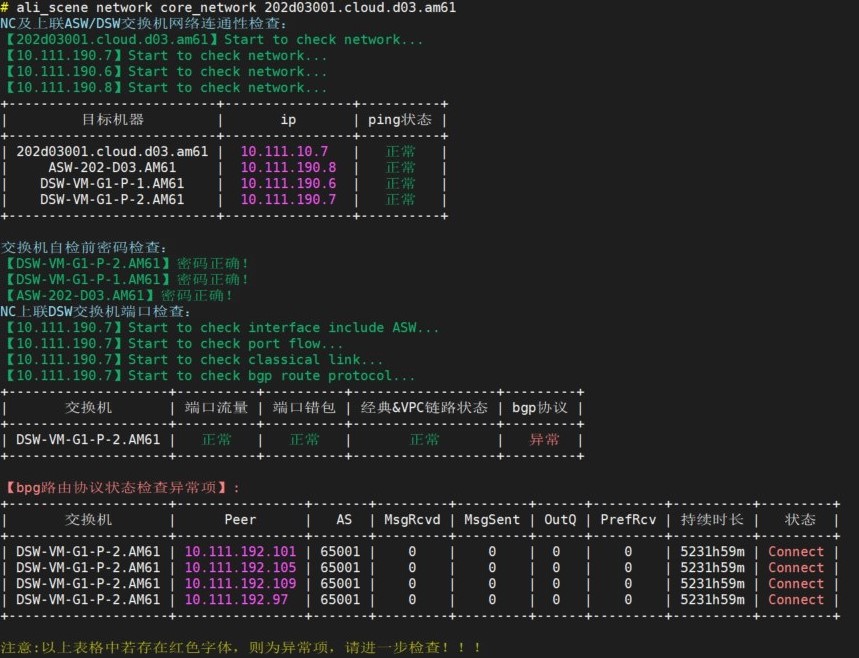The image size is (859, 658).
Task: Select the IP '10.111.190.7' in the ping table
Action: pos(289,199)
